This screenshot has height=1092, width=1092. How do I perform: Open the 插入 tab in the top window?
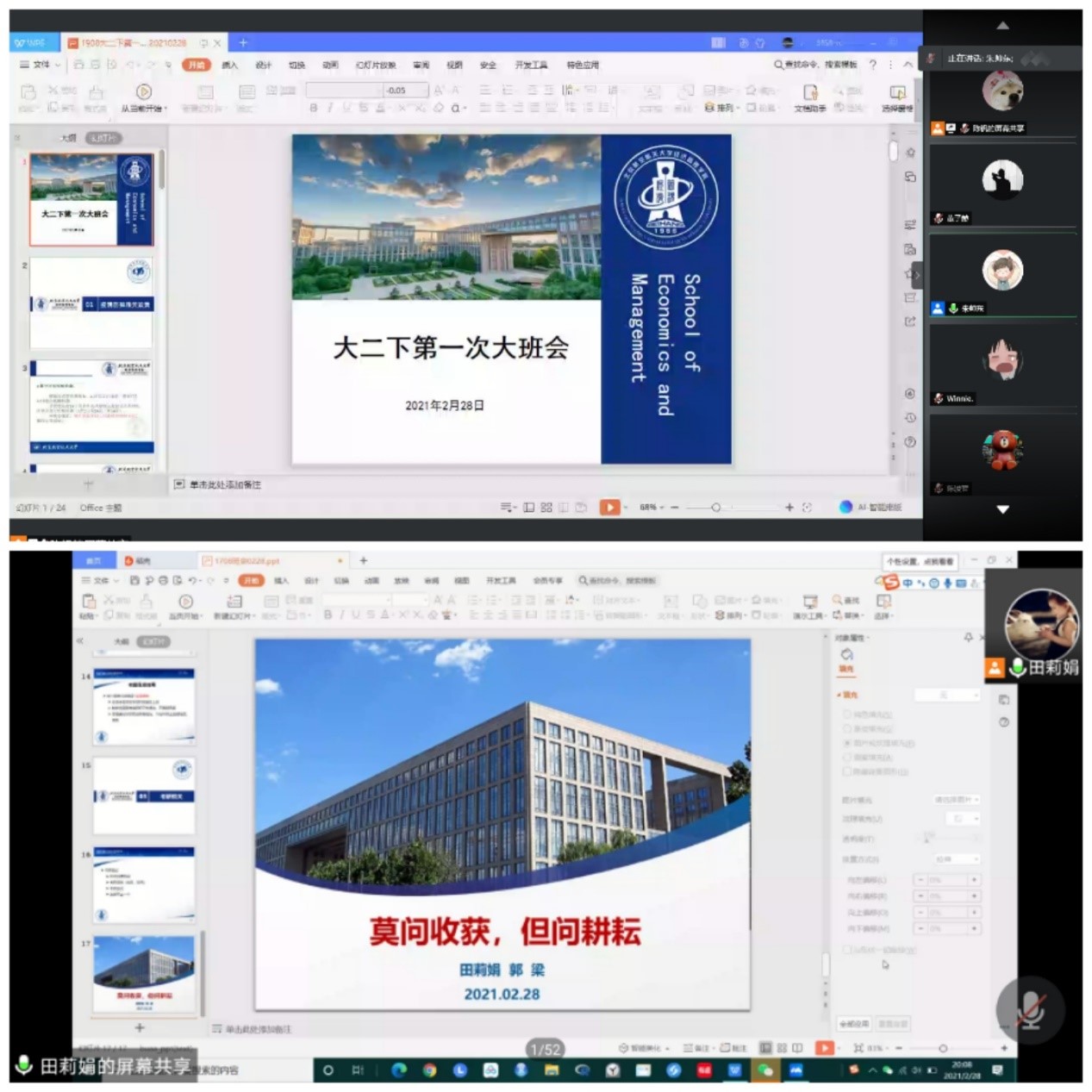(x=229, y=65)
